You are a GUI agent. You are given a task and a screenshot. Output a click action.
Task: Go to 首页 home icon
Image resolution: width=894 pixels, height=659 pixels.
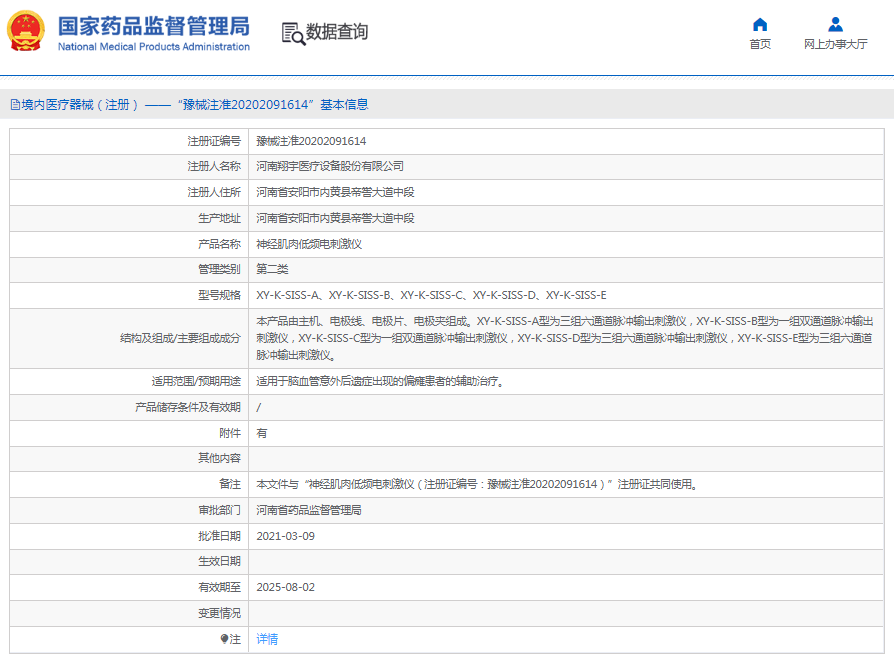pyautogui.click(x=760, y=25)
